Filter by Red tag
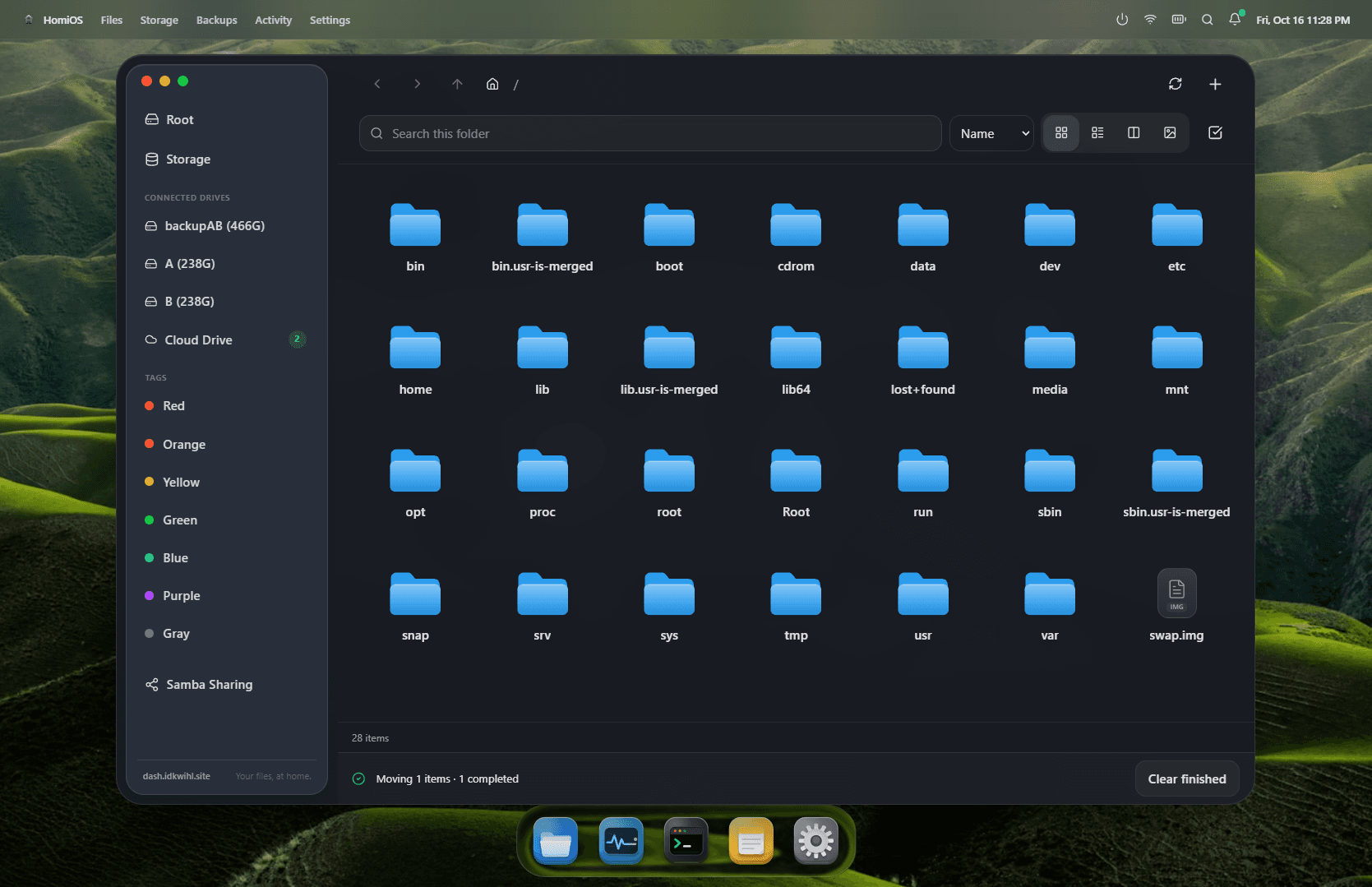1372x887 pixels. (227, 406)
